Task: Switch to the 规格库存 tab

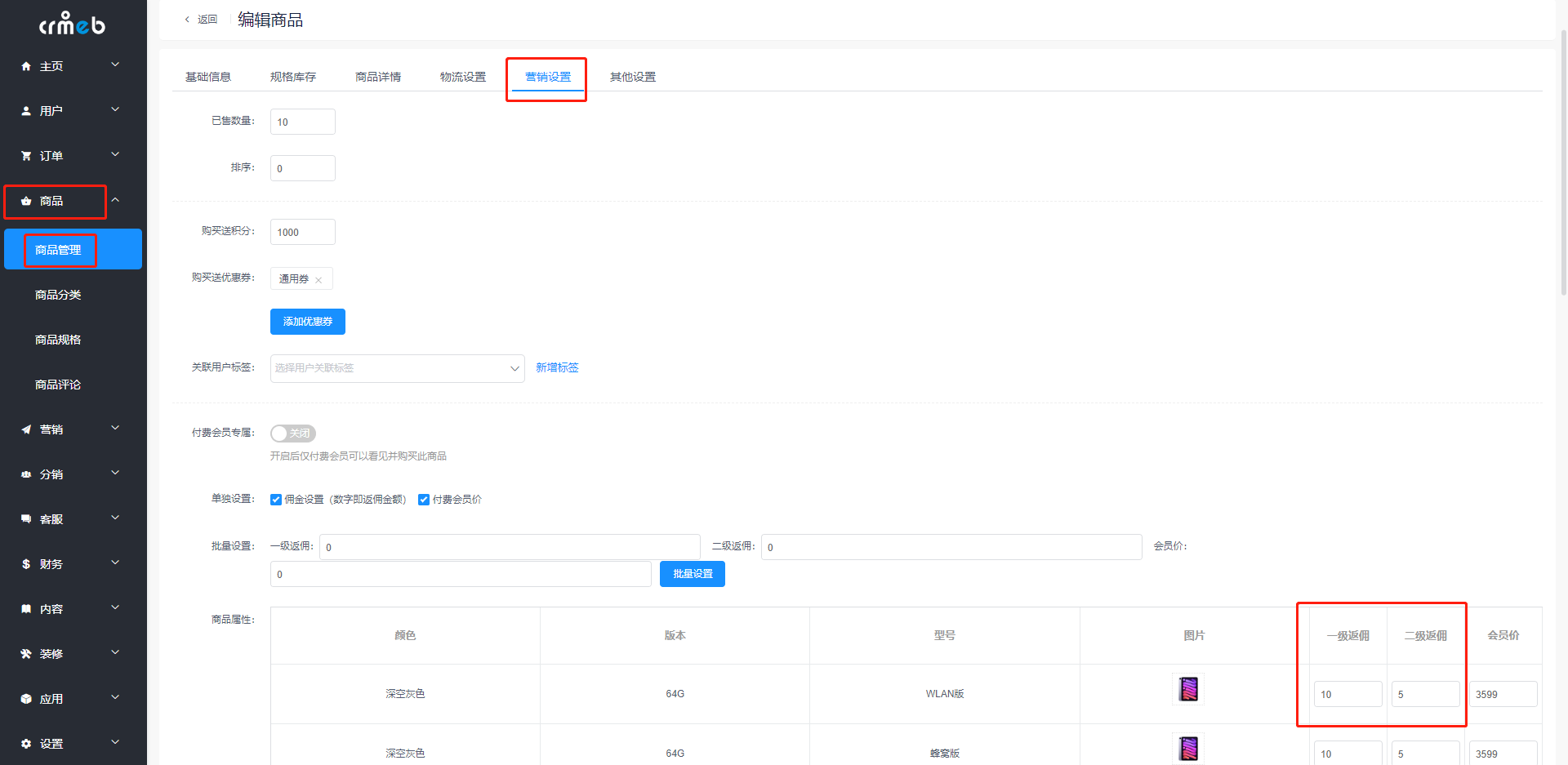Action: click(x=293, y=77)
